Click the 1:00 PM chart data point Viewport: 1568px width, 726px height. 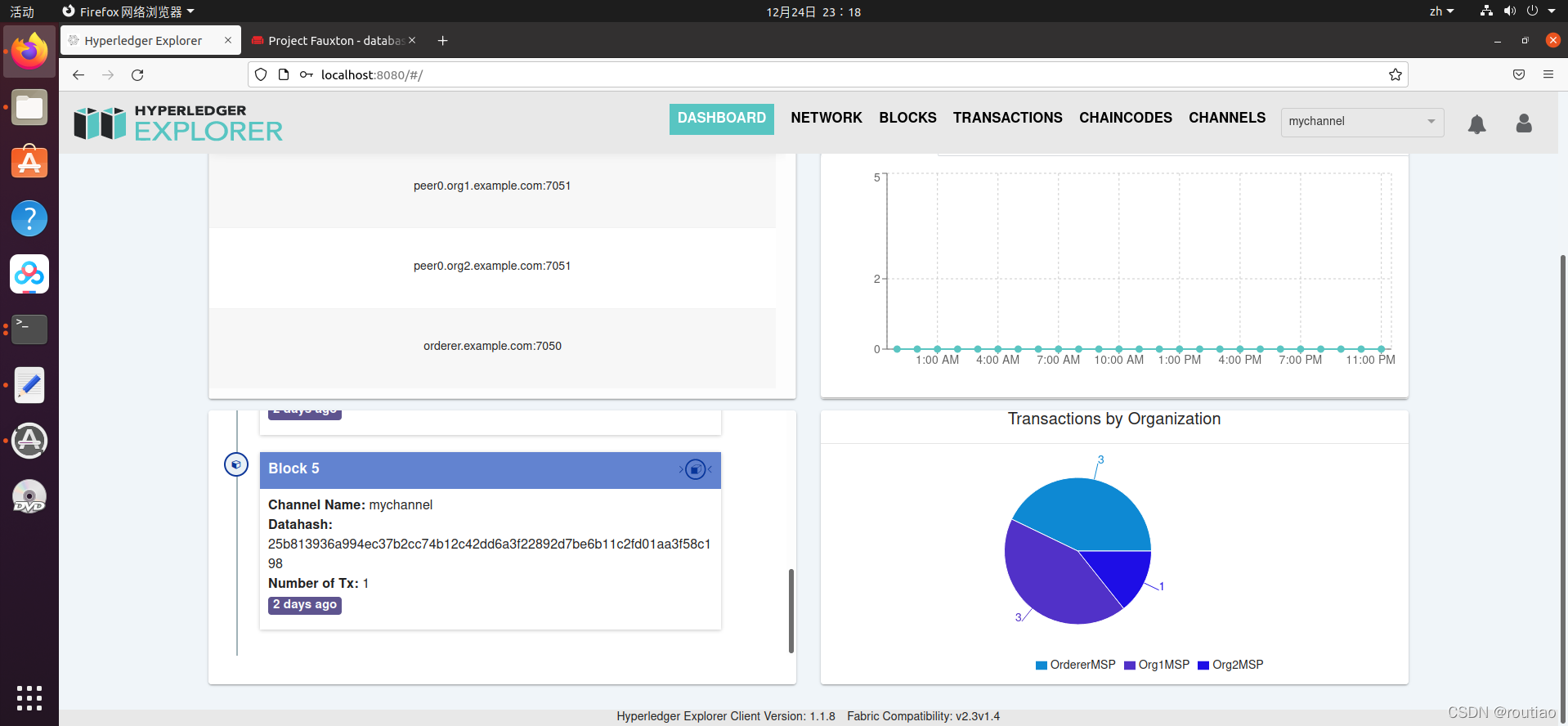pos(1180,349)
